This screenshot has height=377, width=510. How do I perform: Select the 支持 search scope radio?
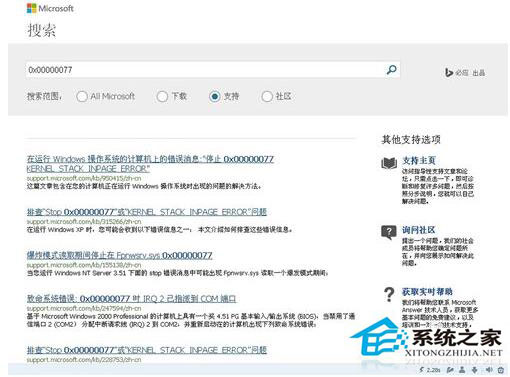coord(215,97)
